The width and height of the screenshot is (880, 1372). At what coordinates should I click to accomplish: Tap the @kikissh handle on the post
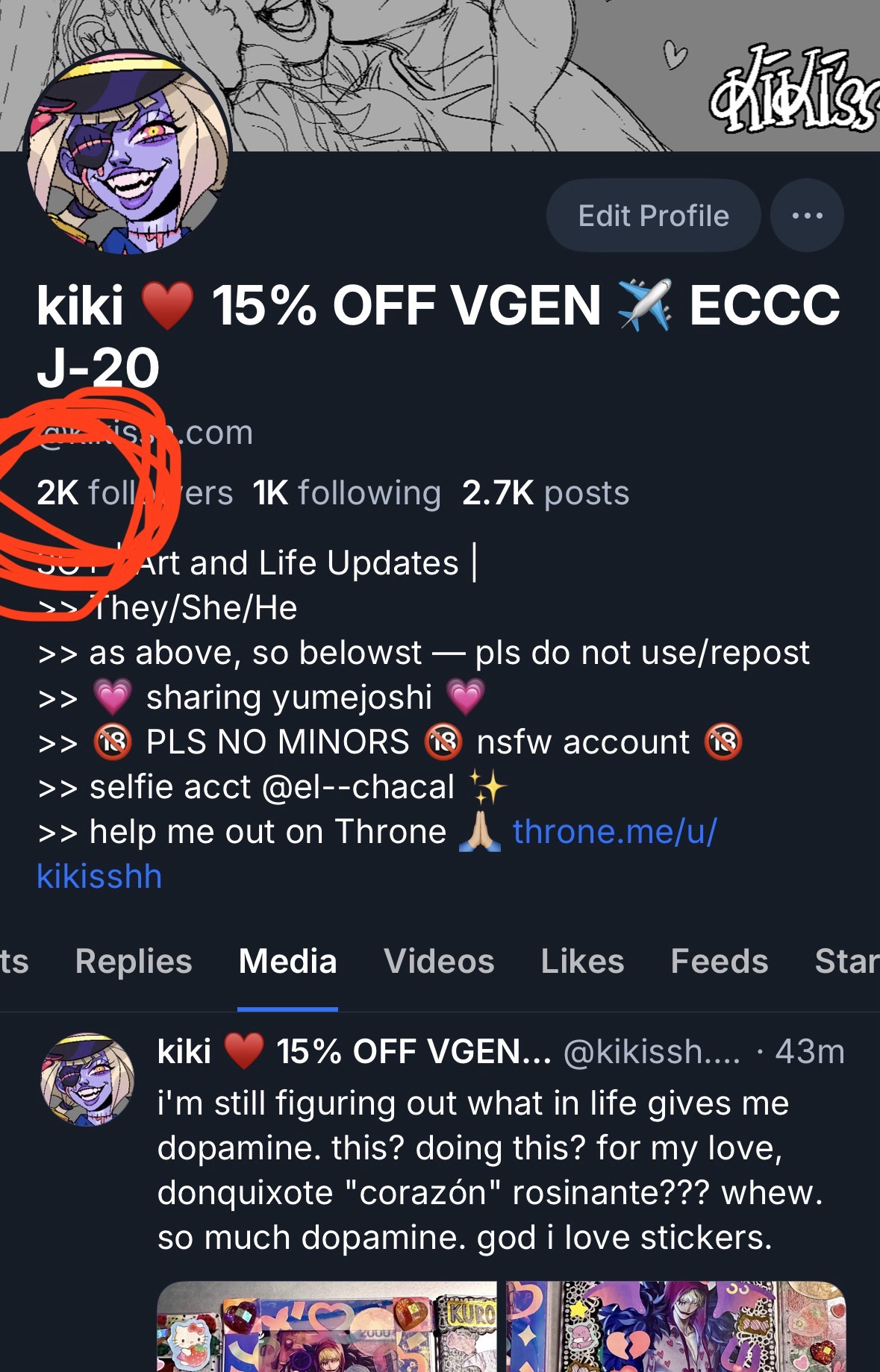(652, 1052)
